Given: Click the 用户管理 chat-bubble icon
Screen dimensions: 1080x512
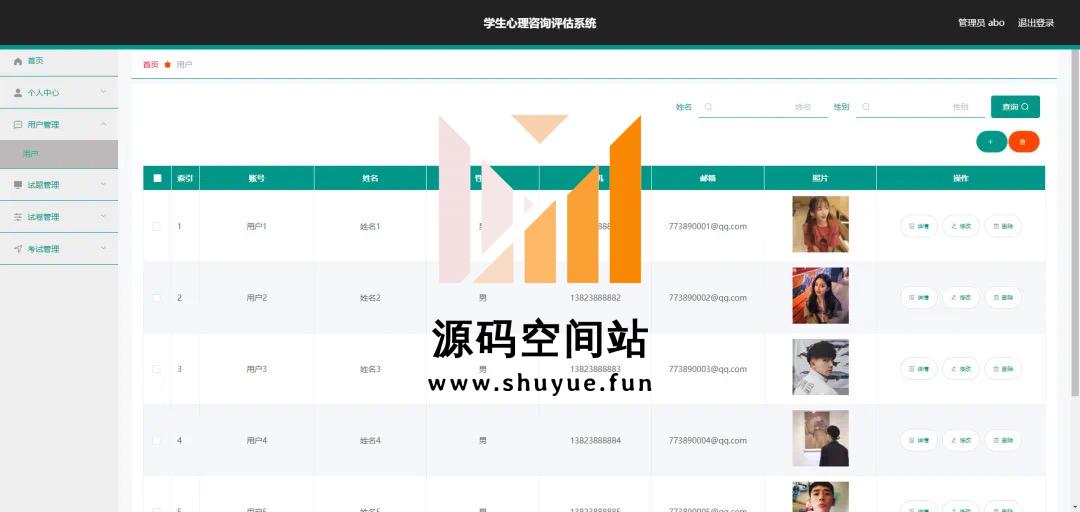Looking at the screenshot, I should [x=19, y=125].
